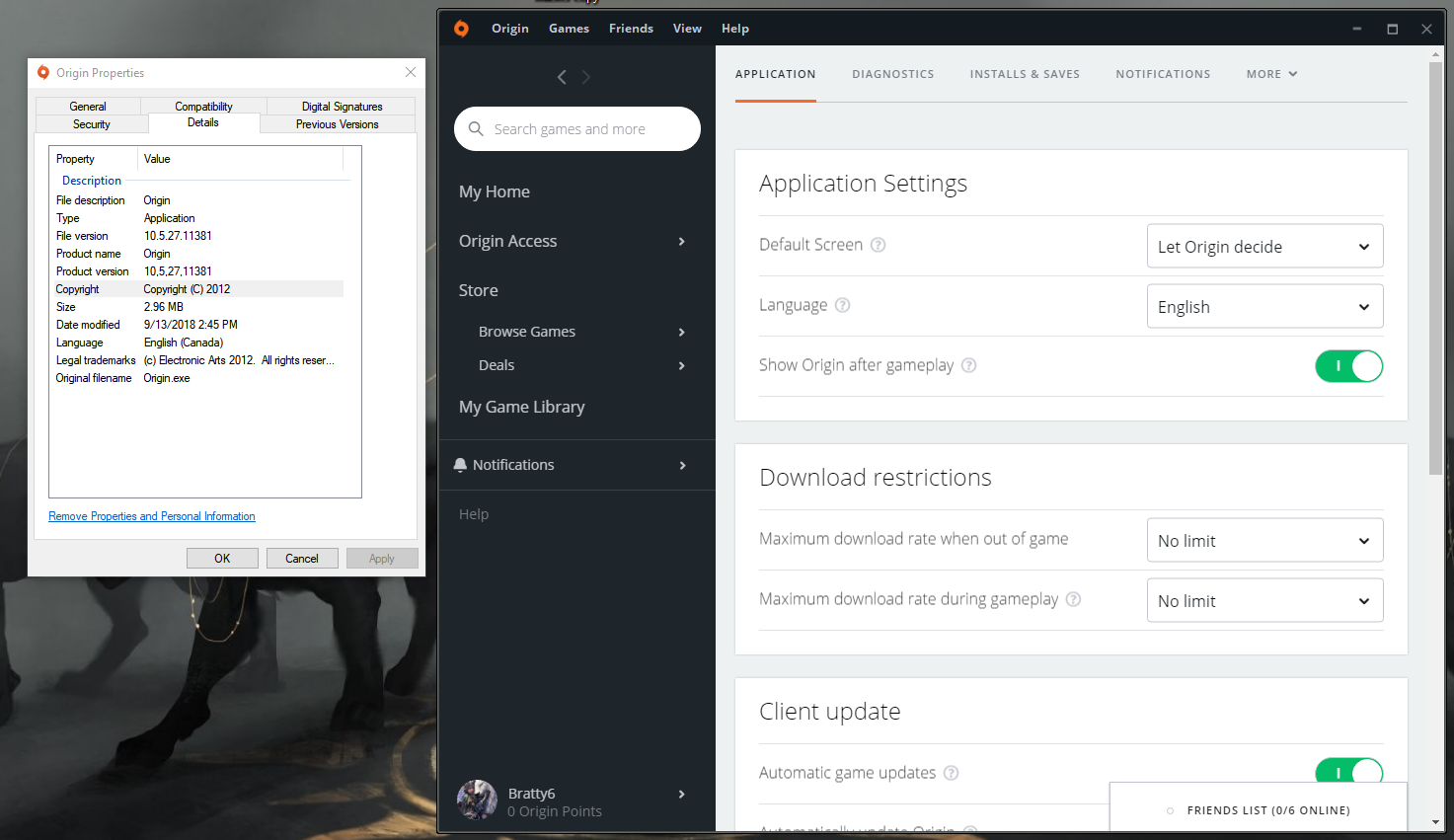Switch to the Diagnostics tab
Screen dimensions: 1454x840
[x=892, y=74]
